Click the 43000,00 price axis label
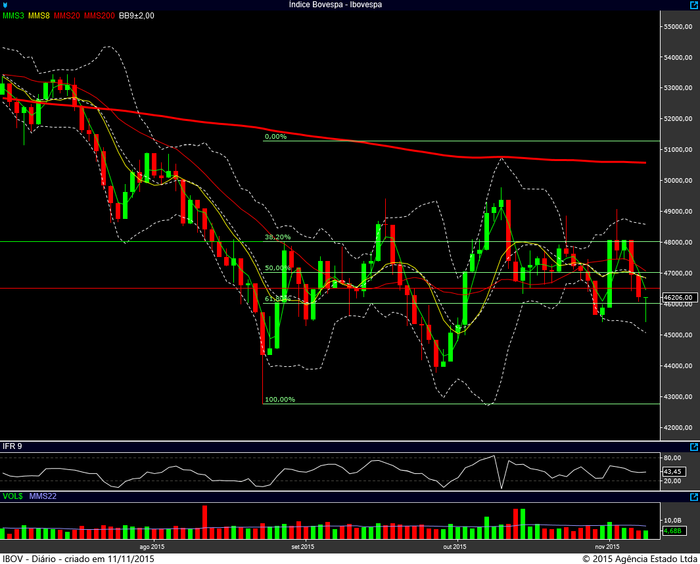This screenshot has height=564, width=700. click(x=678, y=397)
